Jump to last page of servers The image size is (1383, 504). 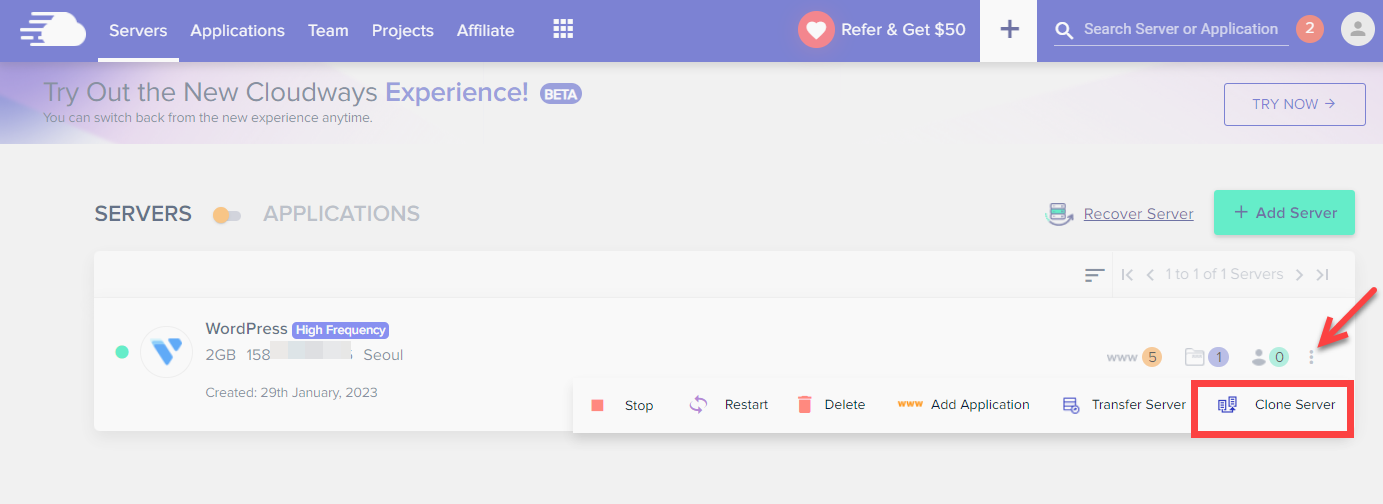1322,275
